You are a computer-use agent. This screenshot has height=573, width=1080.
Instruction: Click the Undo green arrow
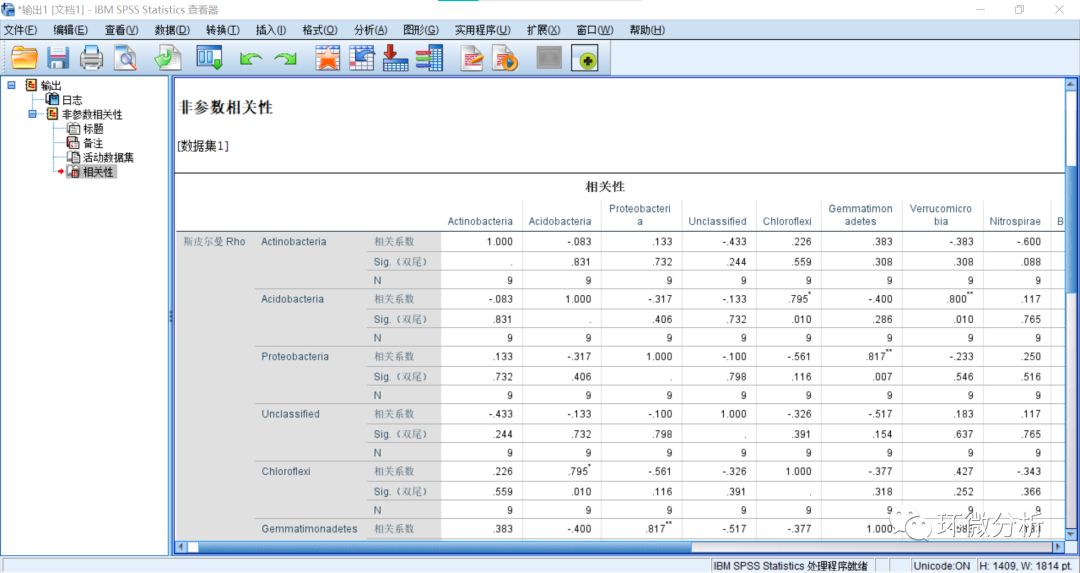(x=251, y=59)
